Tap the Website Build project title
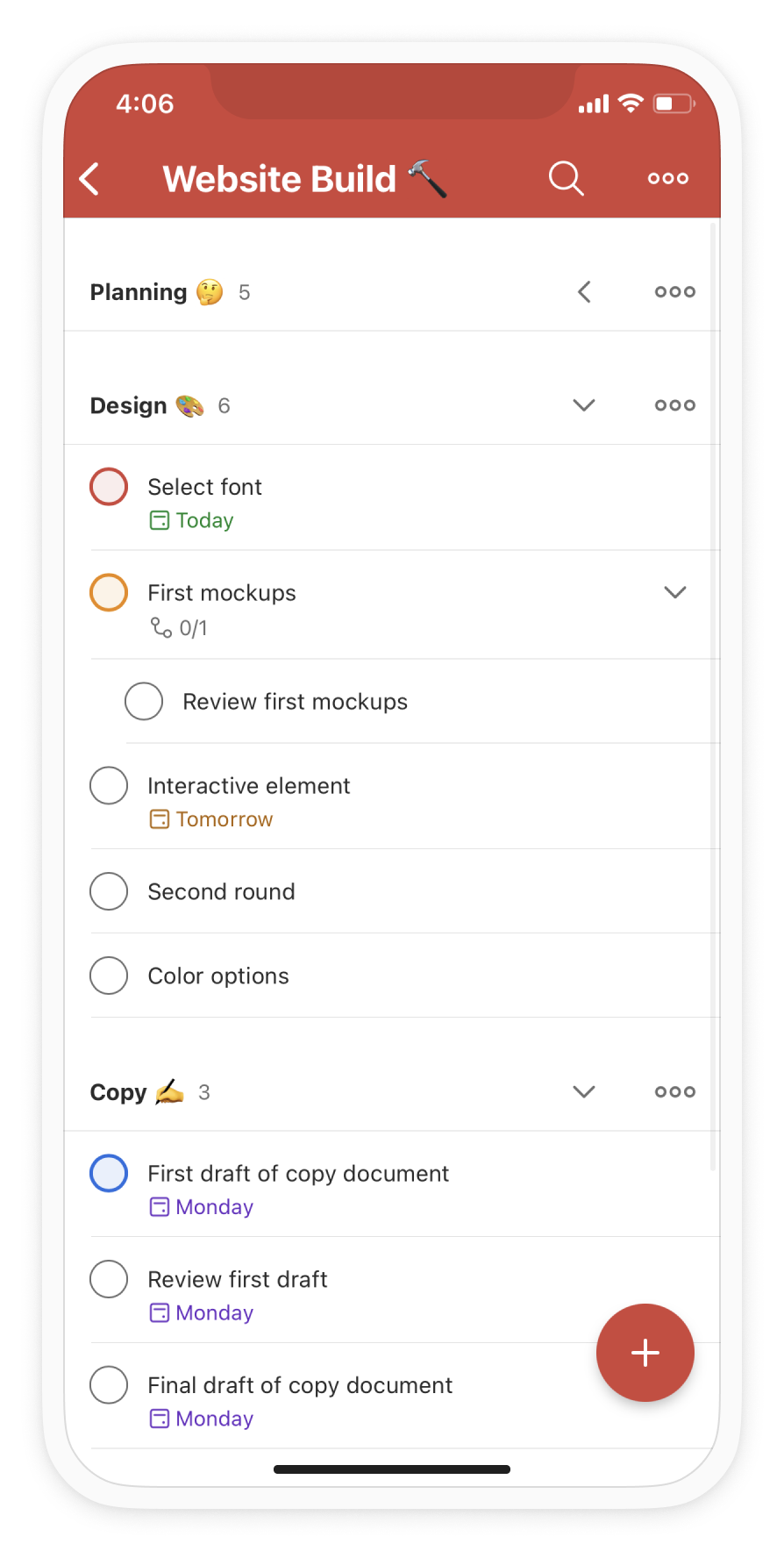The image size is (784, 1551). click(280, 179)
